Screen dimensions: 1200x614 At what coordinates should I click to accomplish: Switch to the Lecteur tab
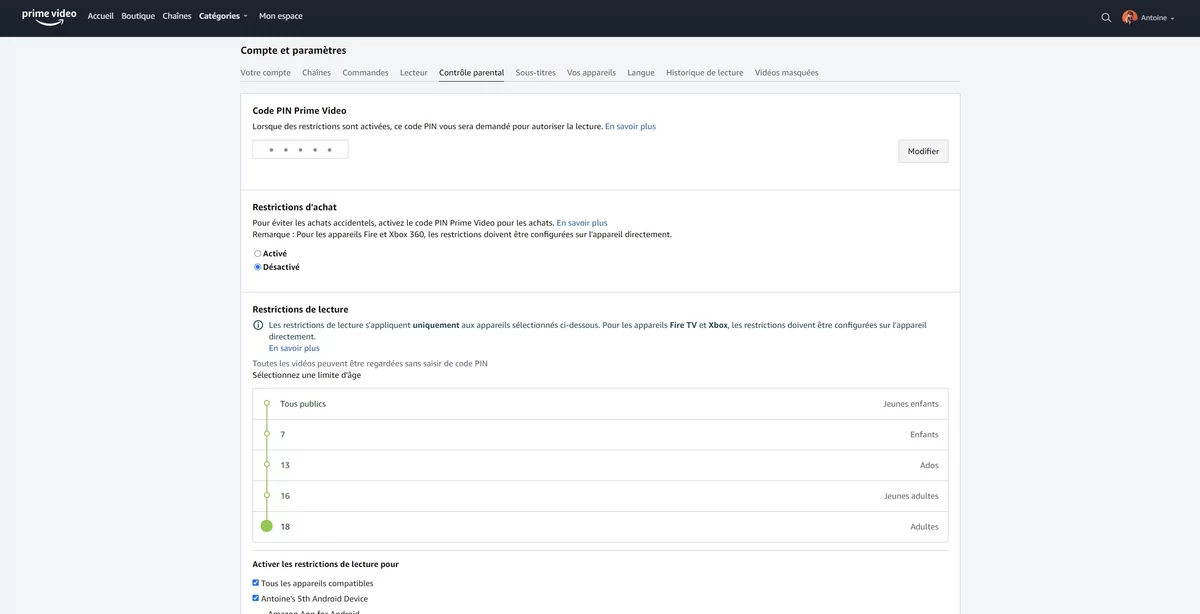(x=414, y=73)
